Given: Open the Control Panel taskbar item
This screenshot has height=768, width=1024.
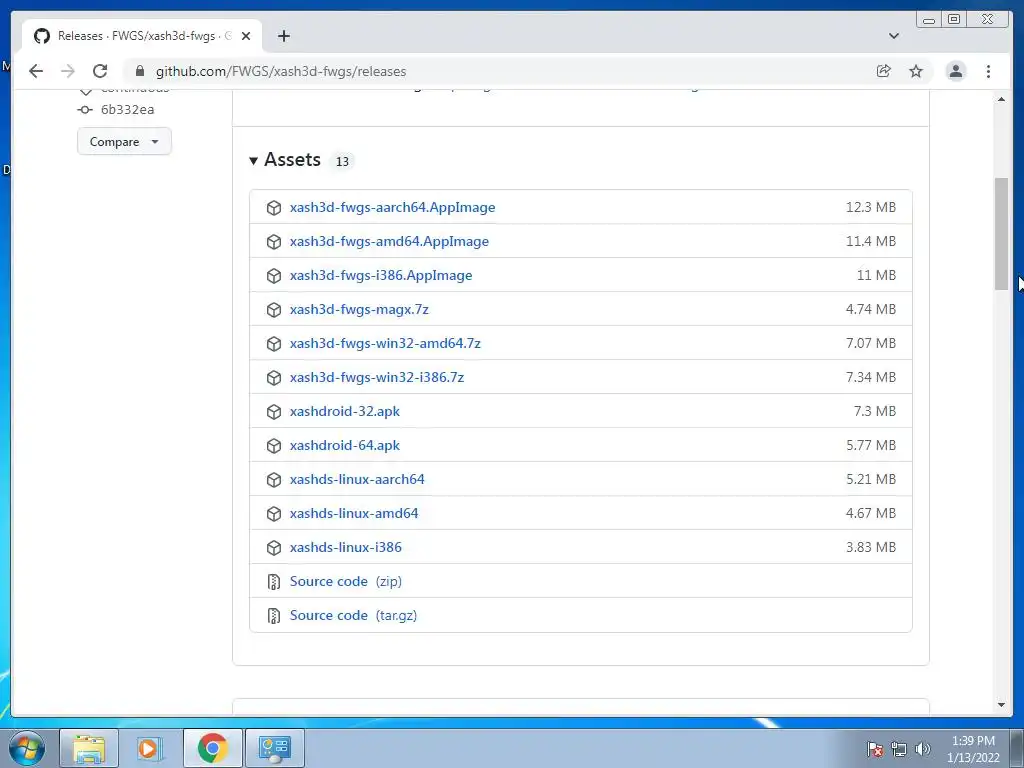Looking at the screenshot, I should click(274, 748).
